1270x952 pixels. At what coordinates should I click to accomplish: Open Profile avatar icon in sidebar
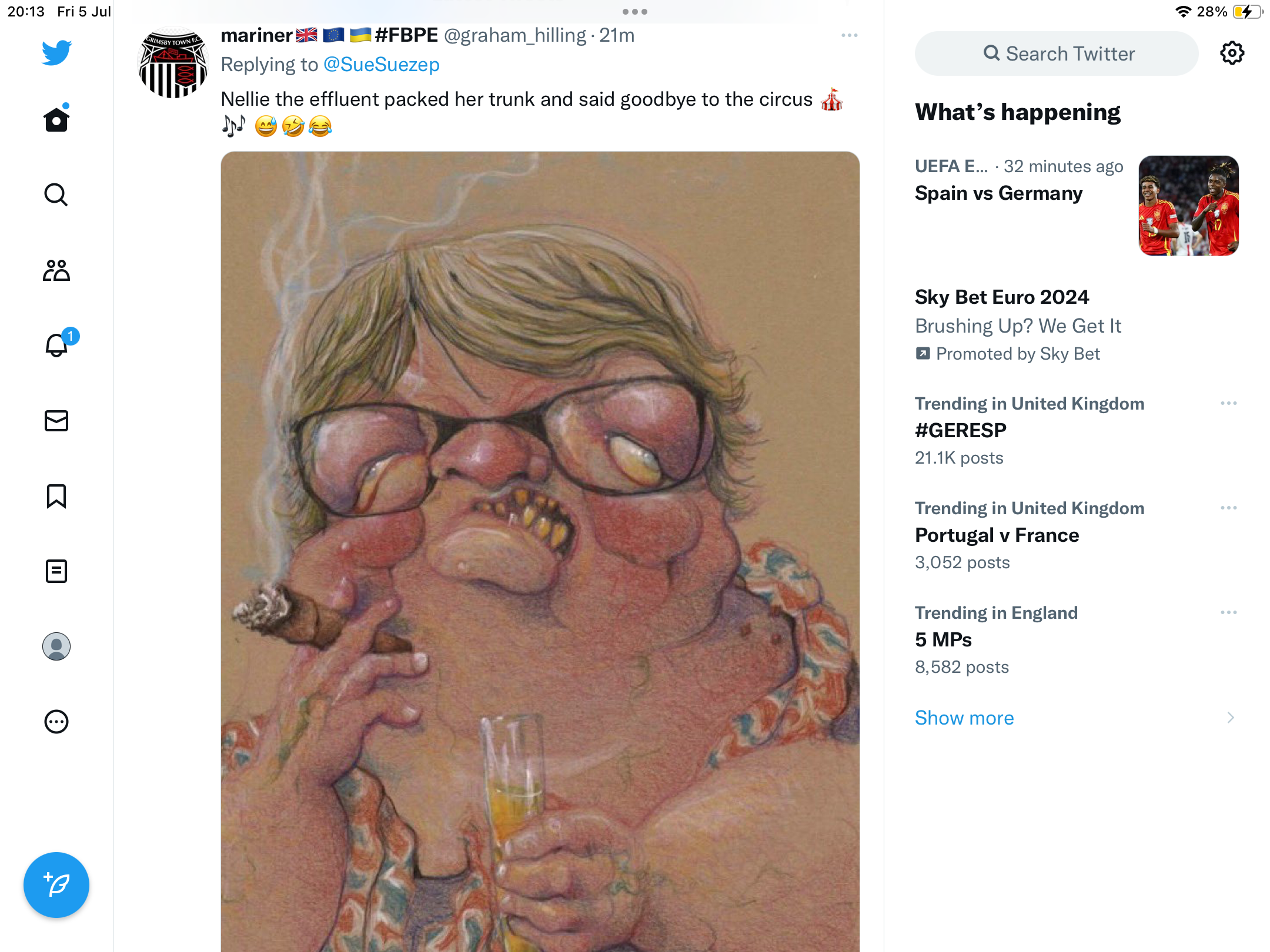[x=56, y=646]
